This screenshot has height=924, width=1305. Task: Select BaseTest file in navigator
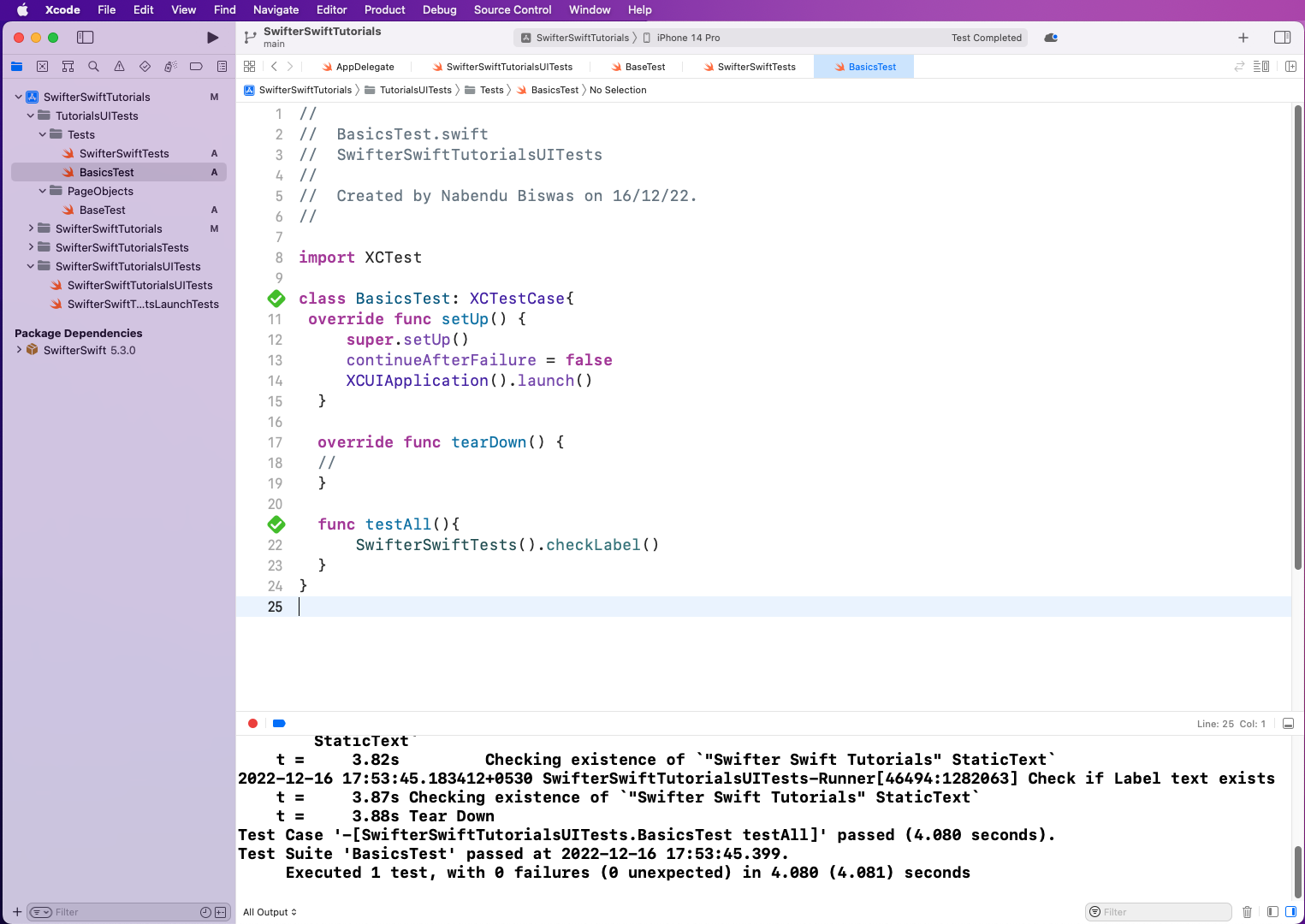119,210
